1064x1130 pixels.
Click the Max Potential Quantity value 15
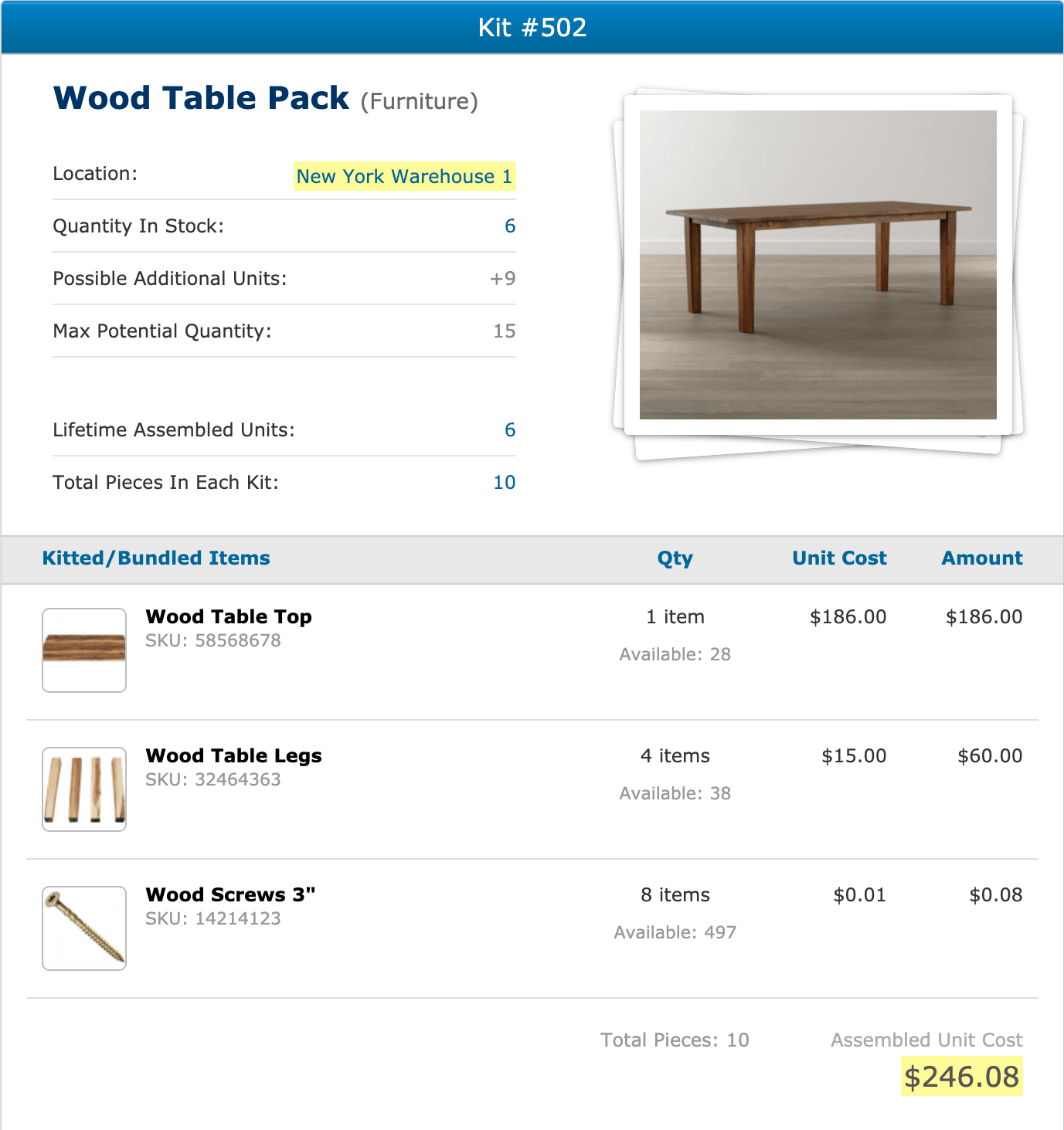(504, 331)
